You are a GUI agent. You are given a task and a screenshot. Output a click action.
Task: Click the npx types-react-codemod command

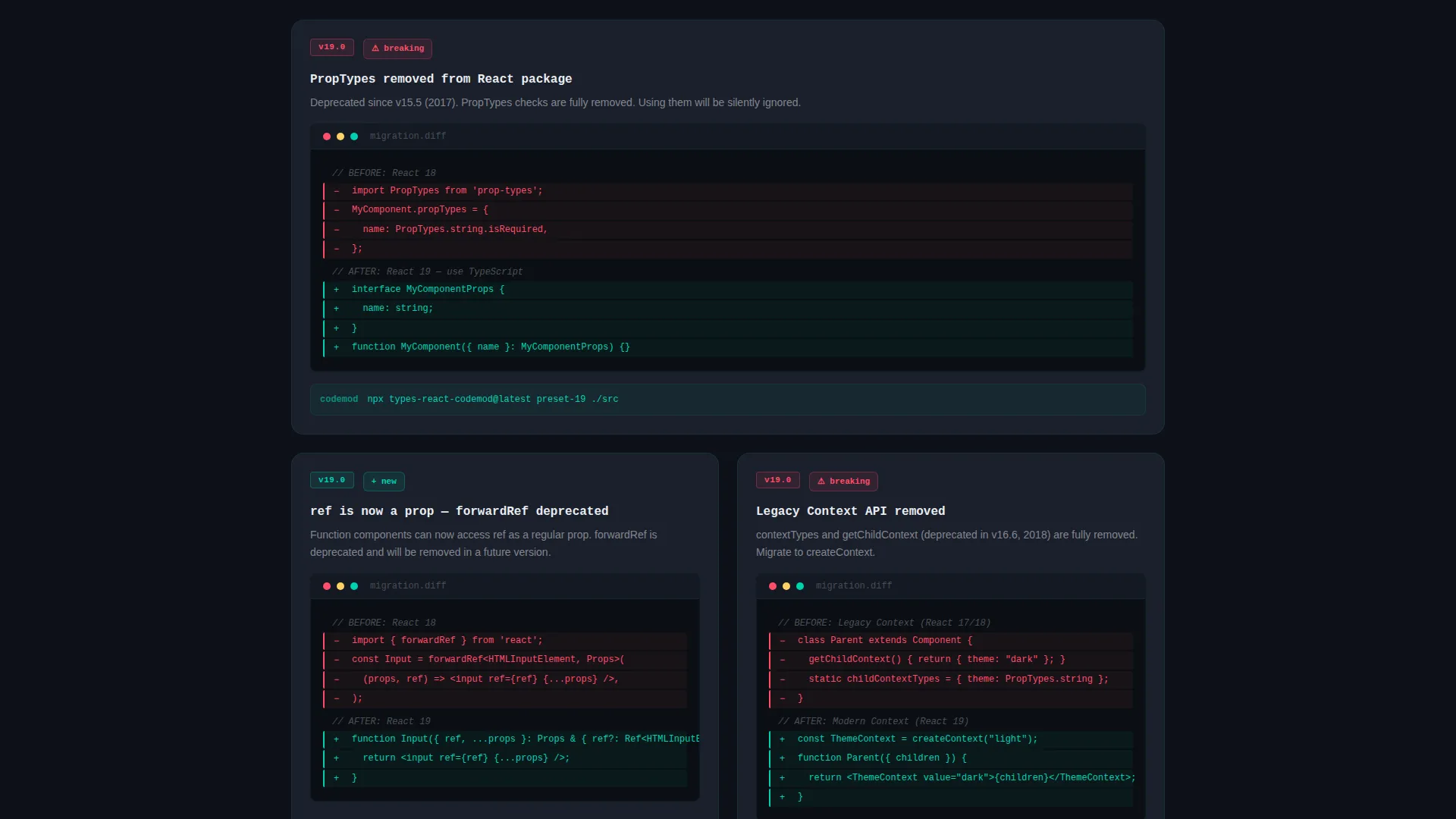tap(493, 400)
